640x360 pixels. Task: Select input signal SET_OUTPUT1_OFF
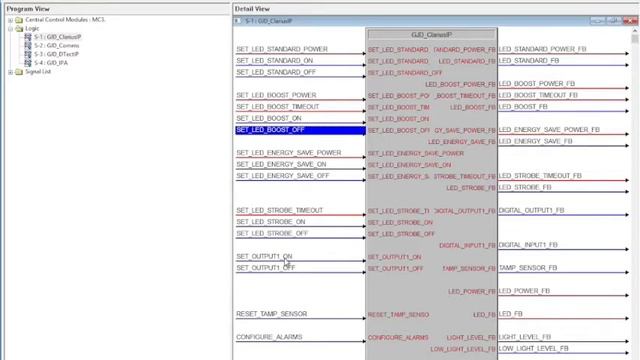tap(265, 268)
